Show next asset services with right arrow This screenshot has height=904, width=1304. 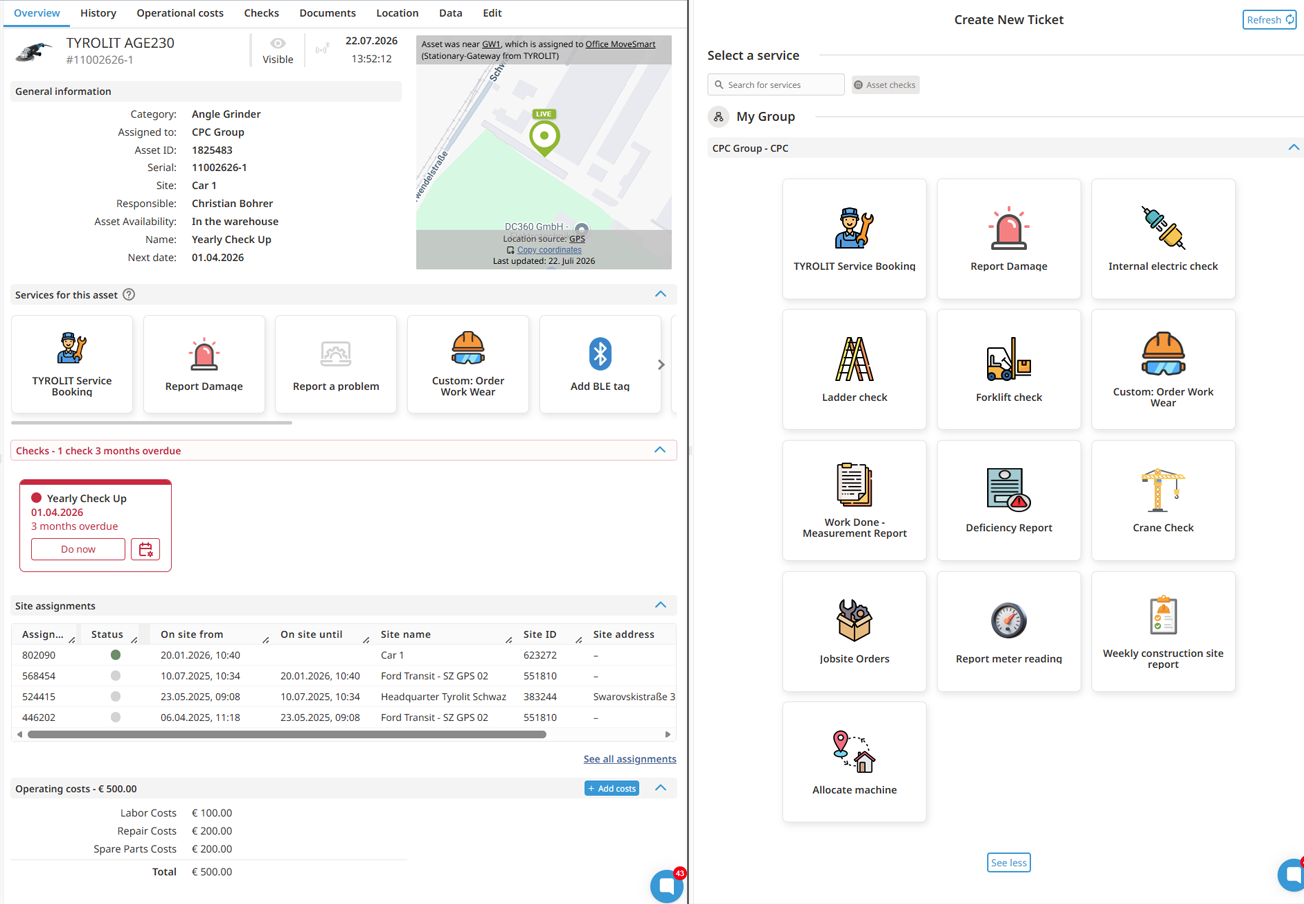[661, 365]
